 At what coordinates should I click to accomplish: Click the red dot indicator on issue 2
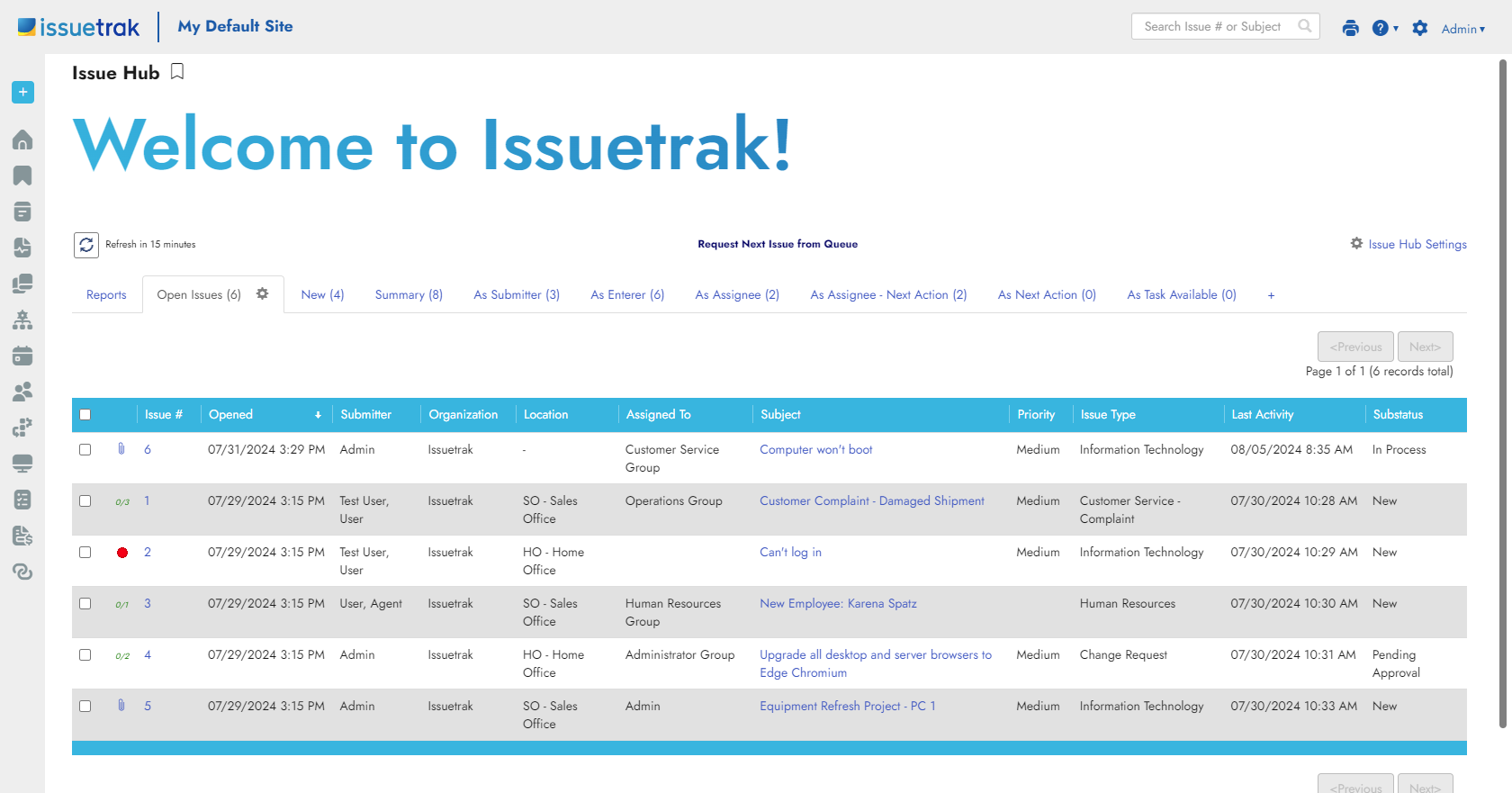tap(122, 553)
